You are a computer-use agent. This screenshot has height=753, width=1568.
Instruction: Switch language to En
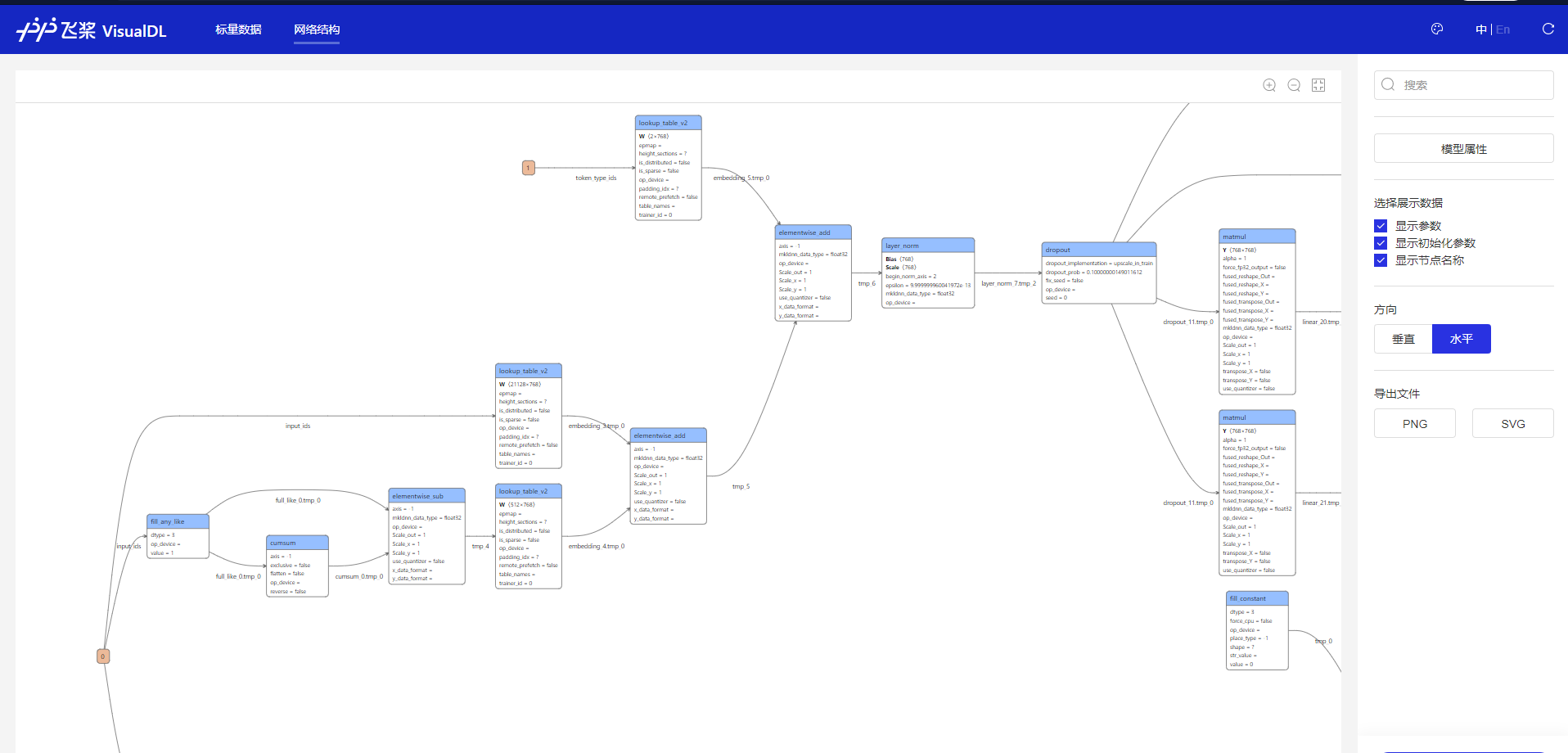1503,29
